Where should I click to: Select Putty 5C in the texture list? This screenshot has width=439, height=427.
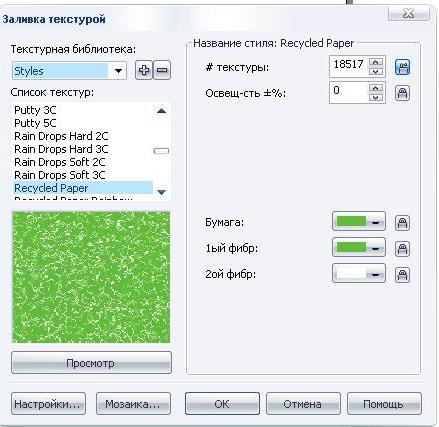[x=83, y=123]
